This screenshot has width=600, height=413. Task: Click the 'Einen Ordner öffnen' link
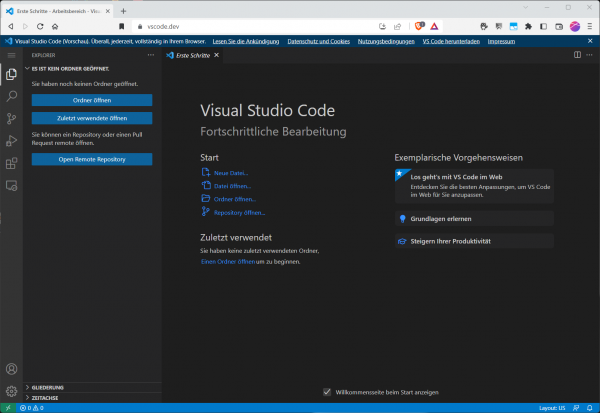coord(228,262)
